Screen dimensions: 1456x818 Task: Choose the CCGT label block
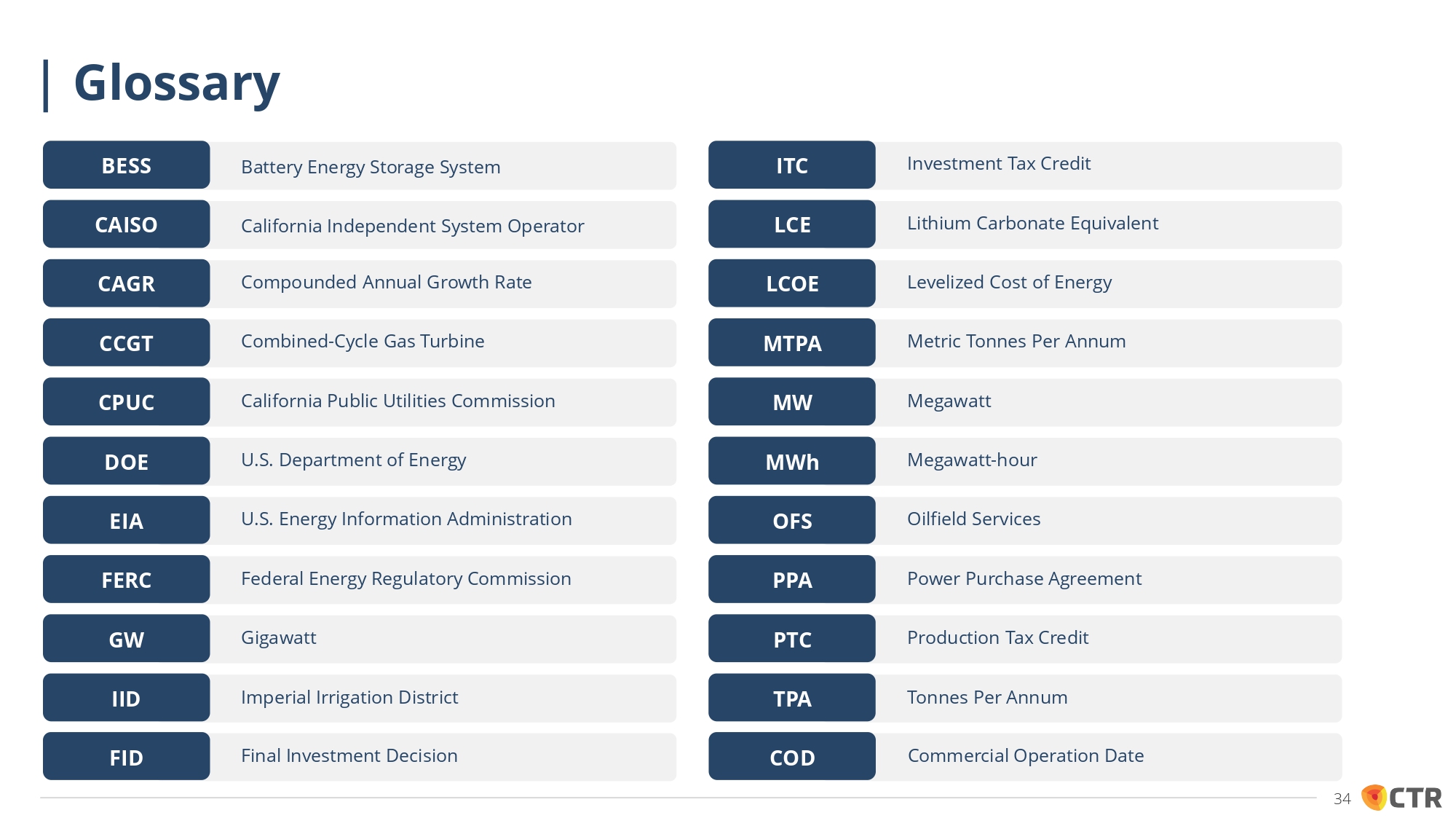(127, 342)
